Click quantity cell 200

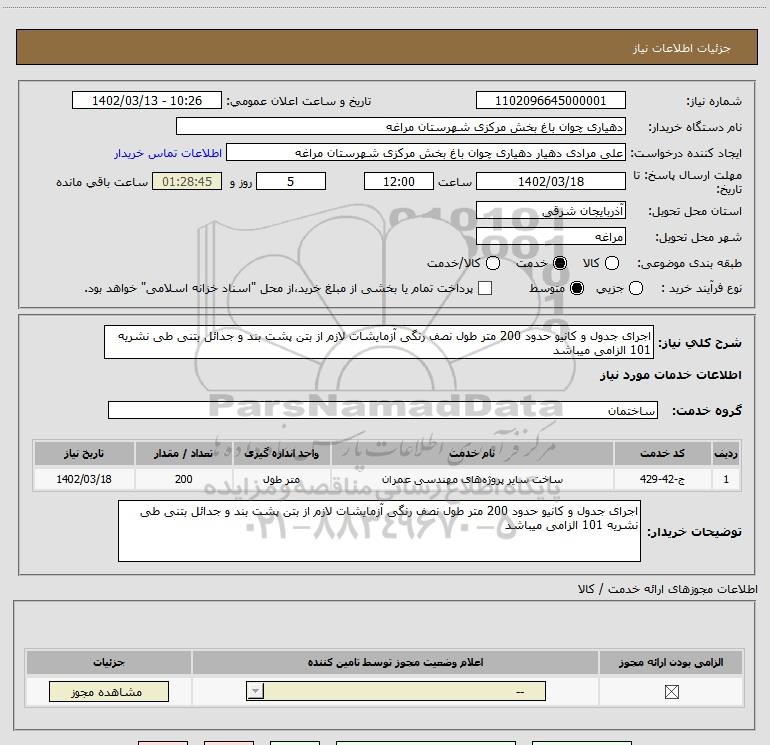(x=183, y=479)
